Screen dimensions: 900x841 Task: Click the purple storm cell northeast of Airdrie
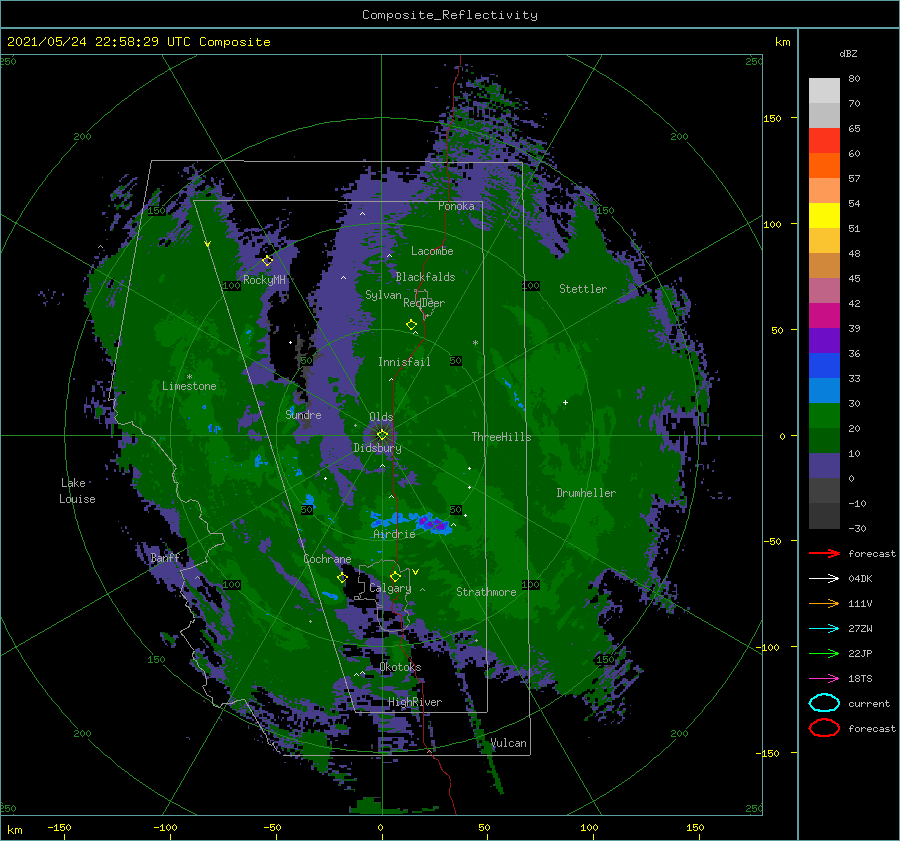[432, 523]
